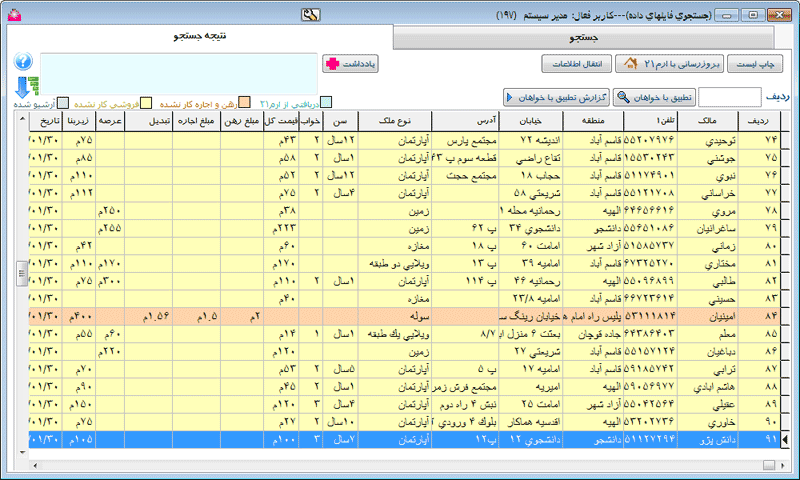Open the wrench tools icon in title bar
The height and width of the screenshot is (480, 800).
coord(310,15)
